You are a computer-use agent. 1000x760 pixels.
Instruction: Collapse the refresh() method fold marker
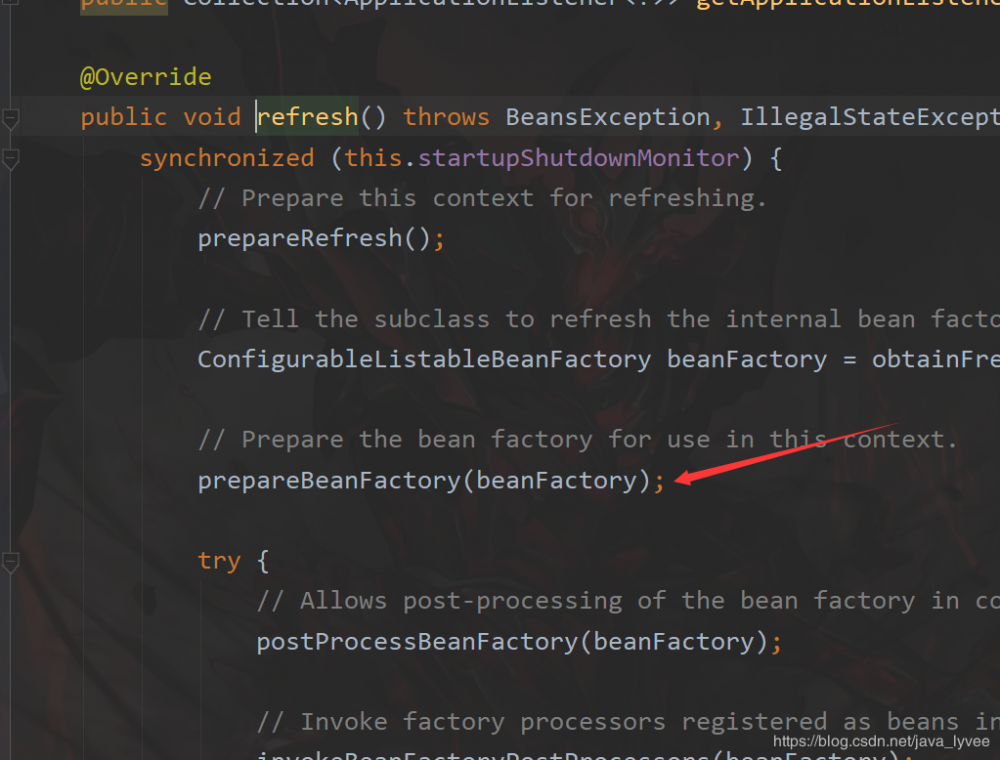[10, 119]
